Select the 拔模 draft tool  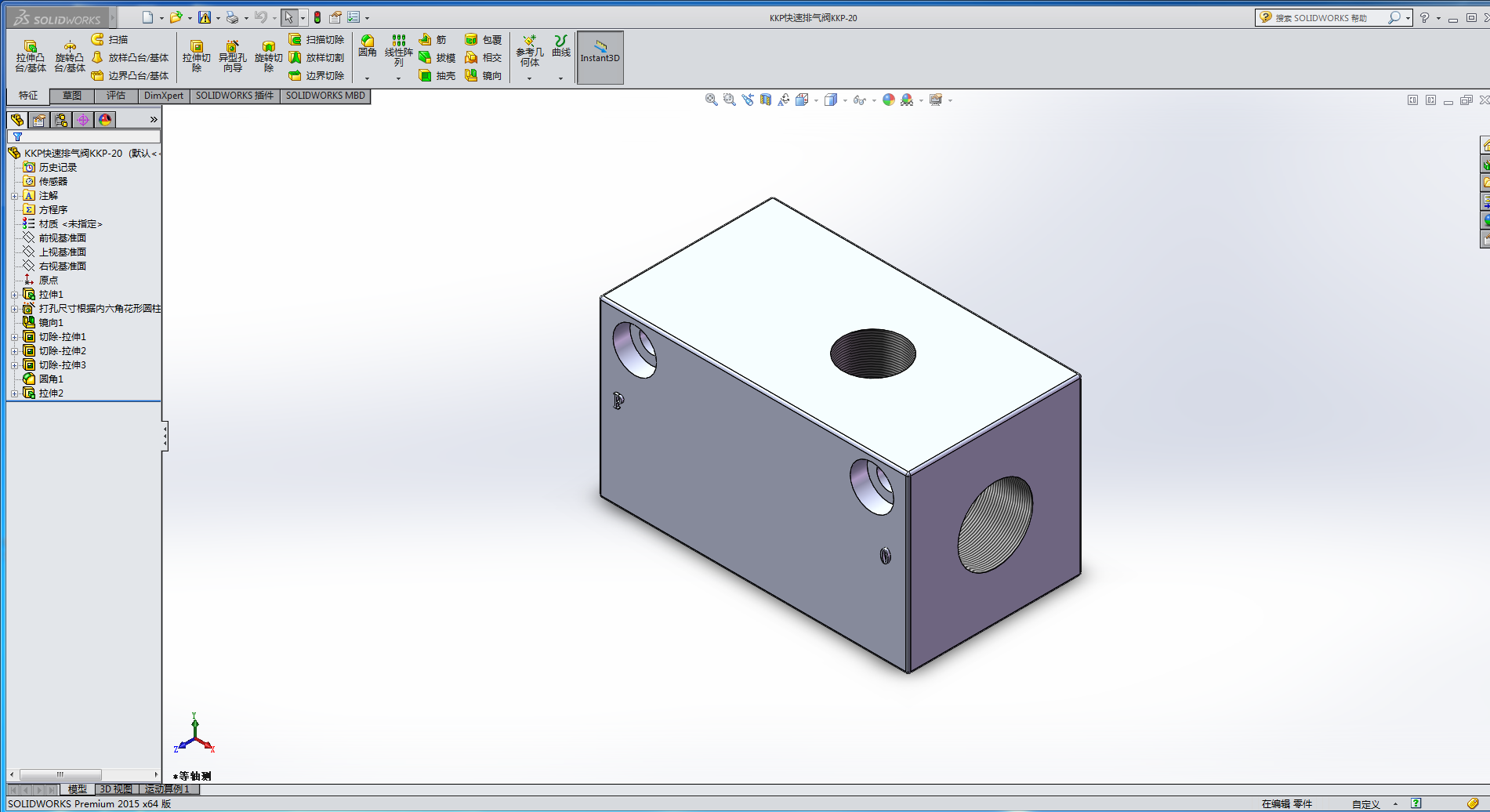(x=437, y=57)
